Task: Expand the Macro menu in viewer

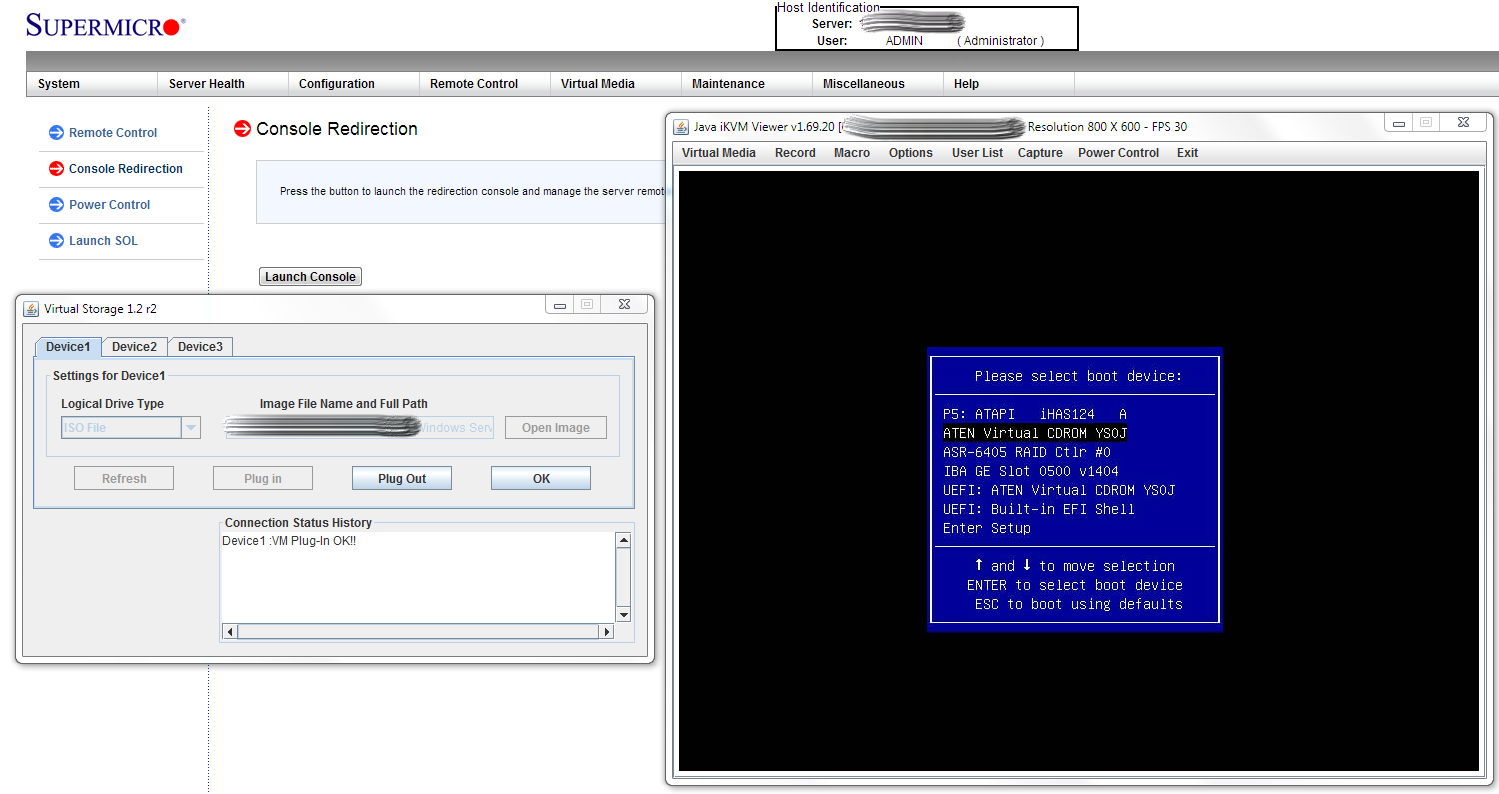Action: pyautogui.click(x=851, y=153)
